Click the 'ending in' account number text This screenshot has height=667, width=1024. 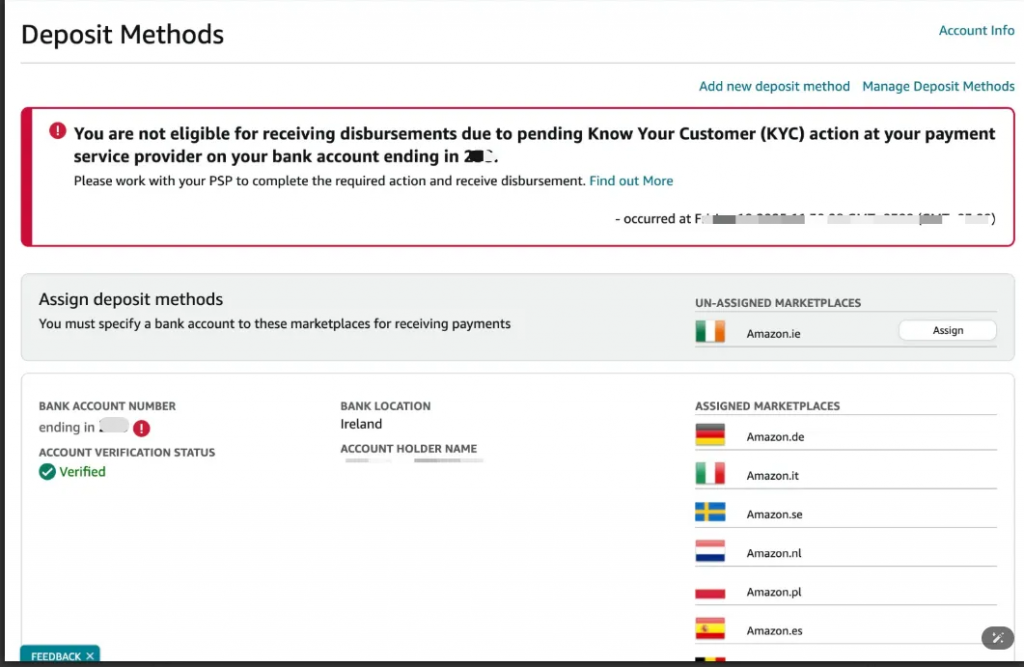pos(84,427)
